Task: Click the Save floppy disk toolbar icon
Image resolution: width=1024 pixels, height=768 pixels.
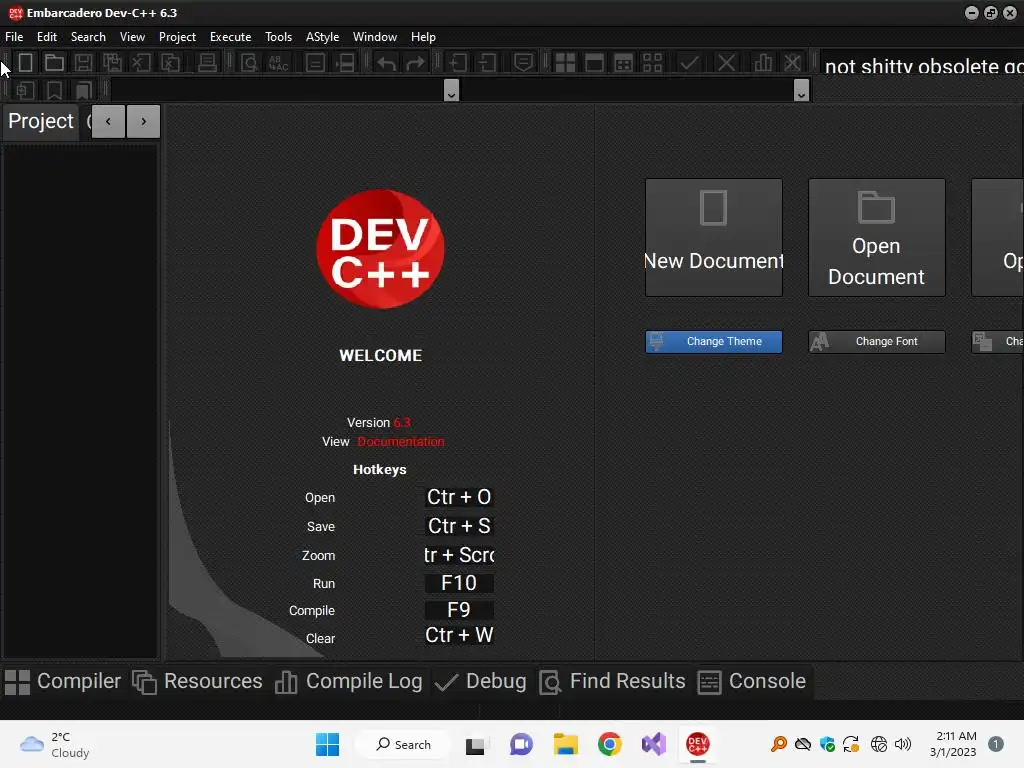Action: click(83, 63)
